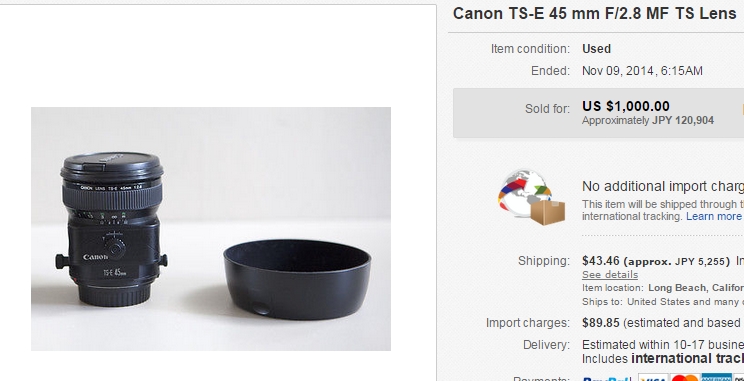Click the Approximately JPY 120,904 text

pos(648,121)
